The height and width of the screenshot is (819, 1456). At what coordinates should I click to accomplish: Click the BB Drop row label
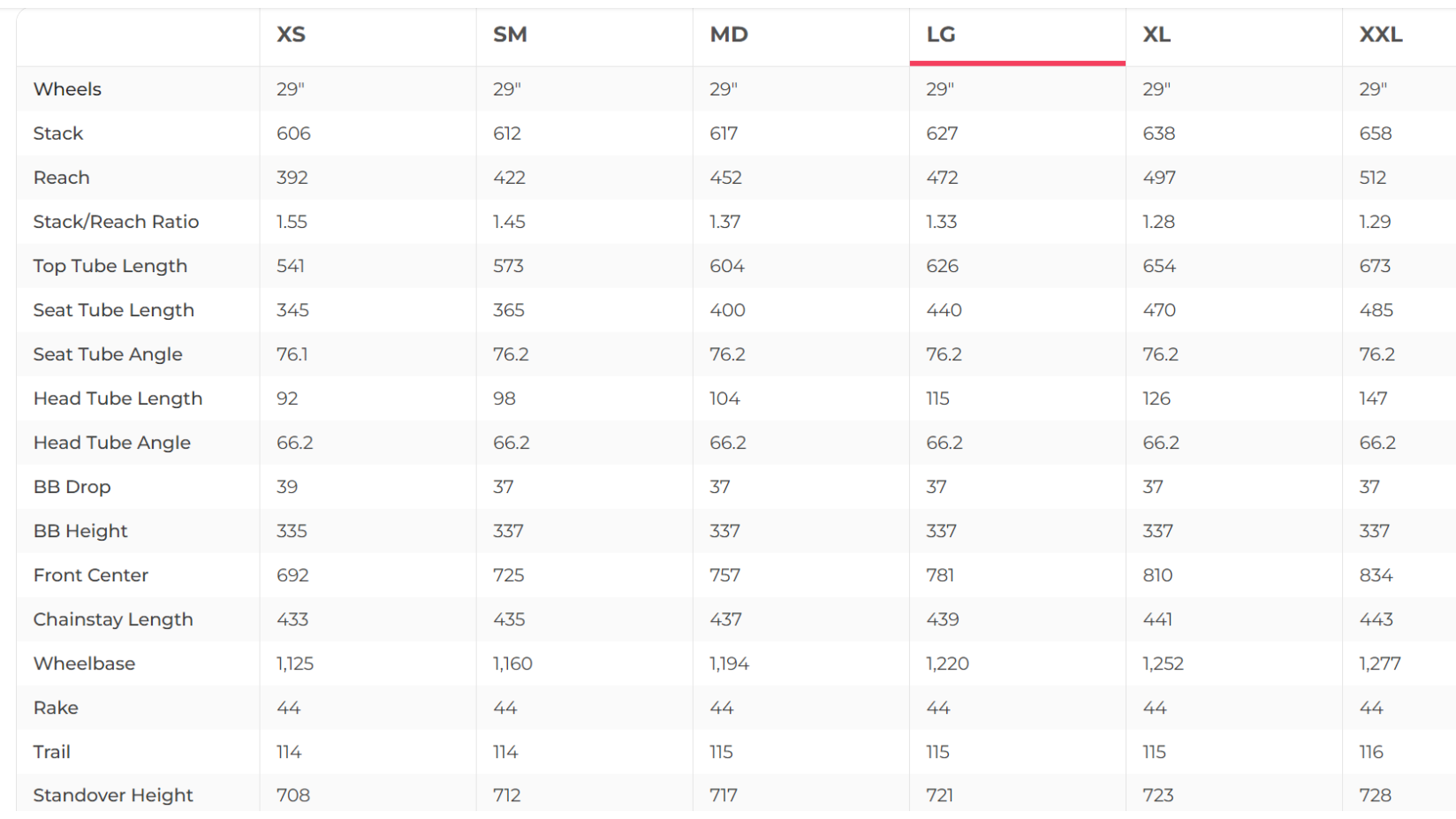coord(72,487)
